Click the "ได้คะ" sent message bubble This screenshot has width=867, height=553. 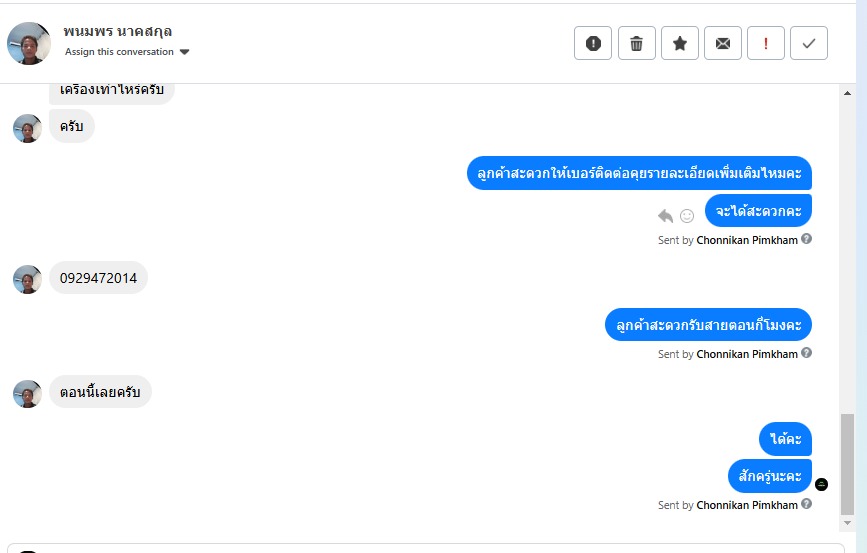pyautogui.click(x=786, y=439)
